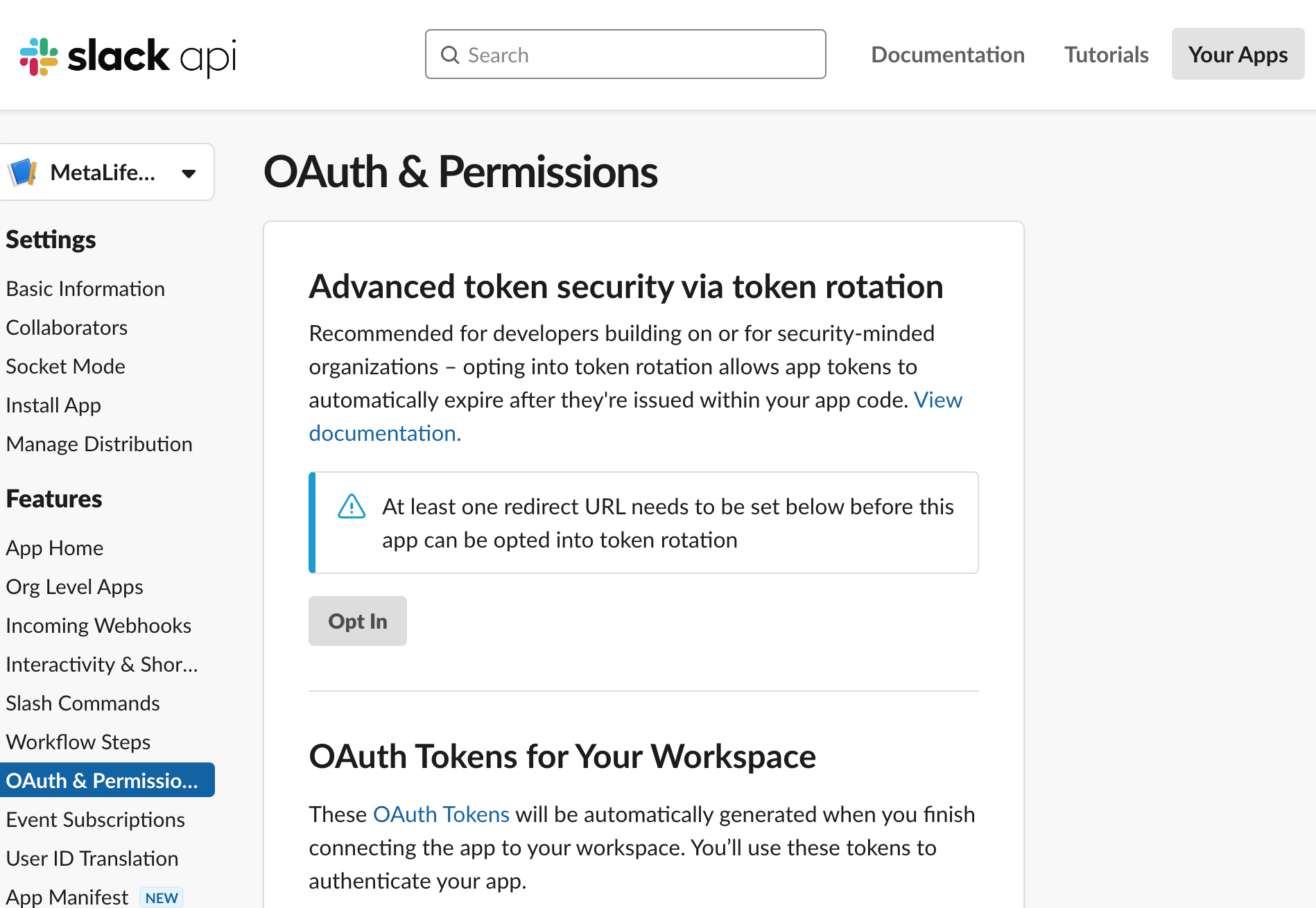1316x908 pixels.
Task: Click the search magnifier icon
Action: [450, 55]
